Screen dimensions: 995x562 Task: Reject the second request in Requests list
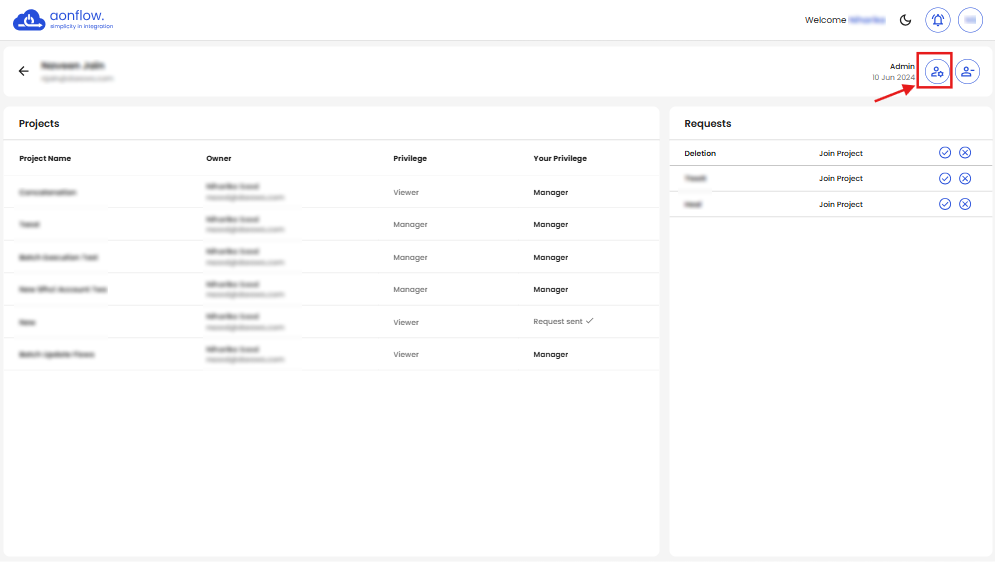click(965, 178)
